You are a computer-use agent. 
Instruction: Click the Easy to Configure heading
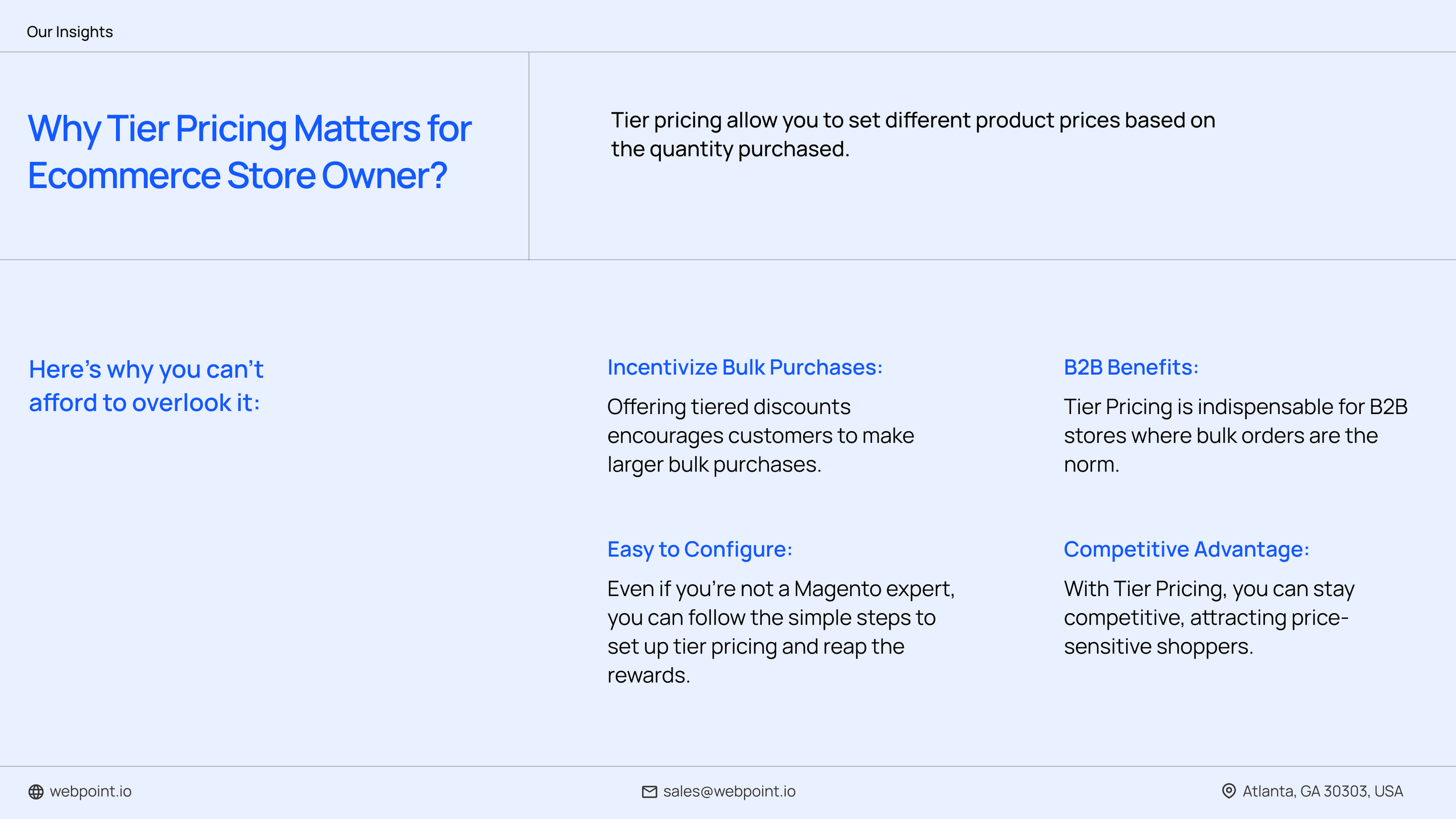(700, 549)
